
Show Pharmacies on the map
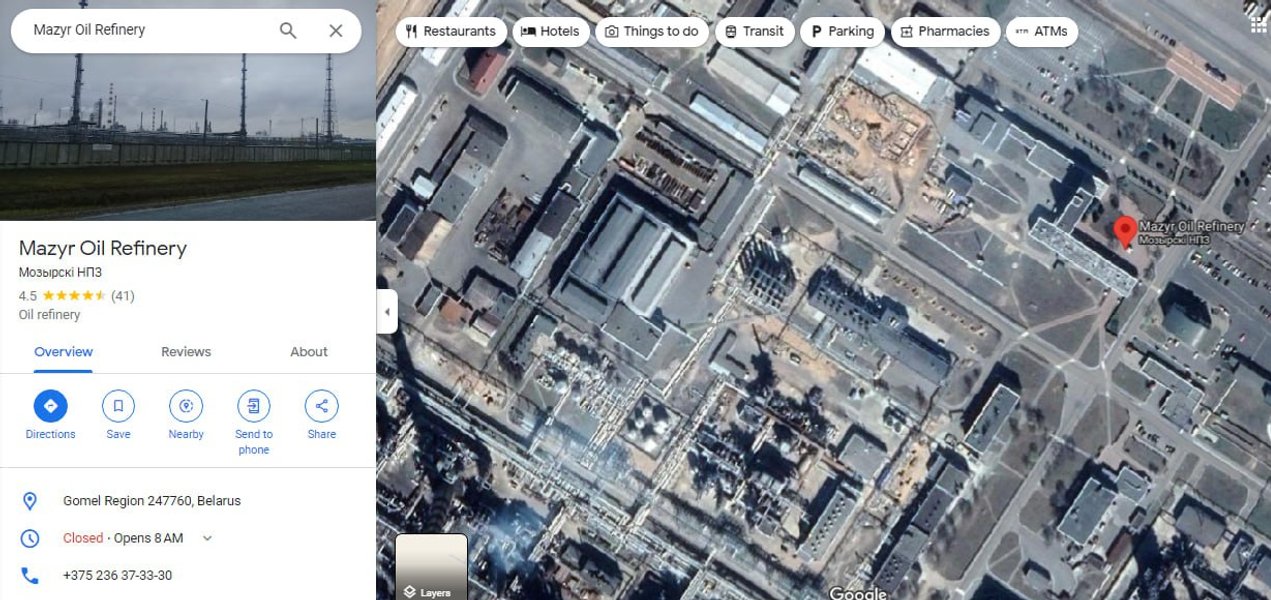tap(945, 31)
